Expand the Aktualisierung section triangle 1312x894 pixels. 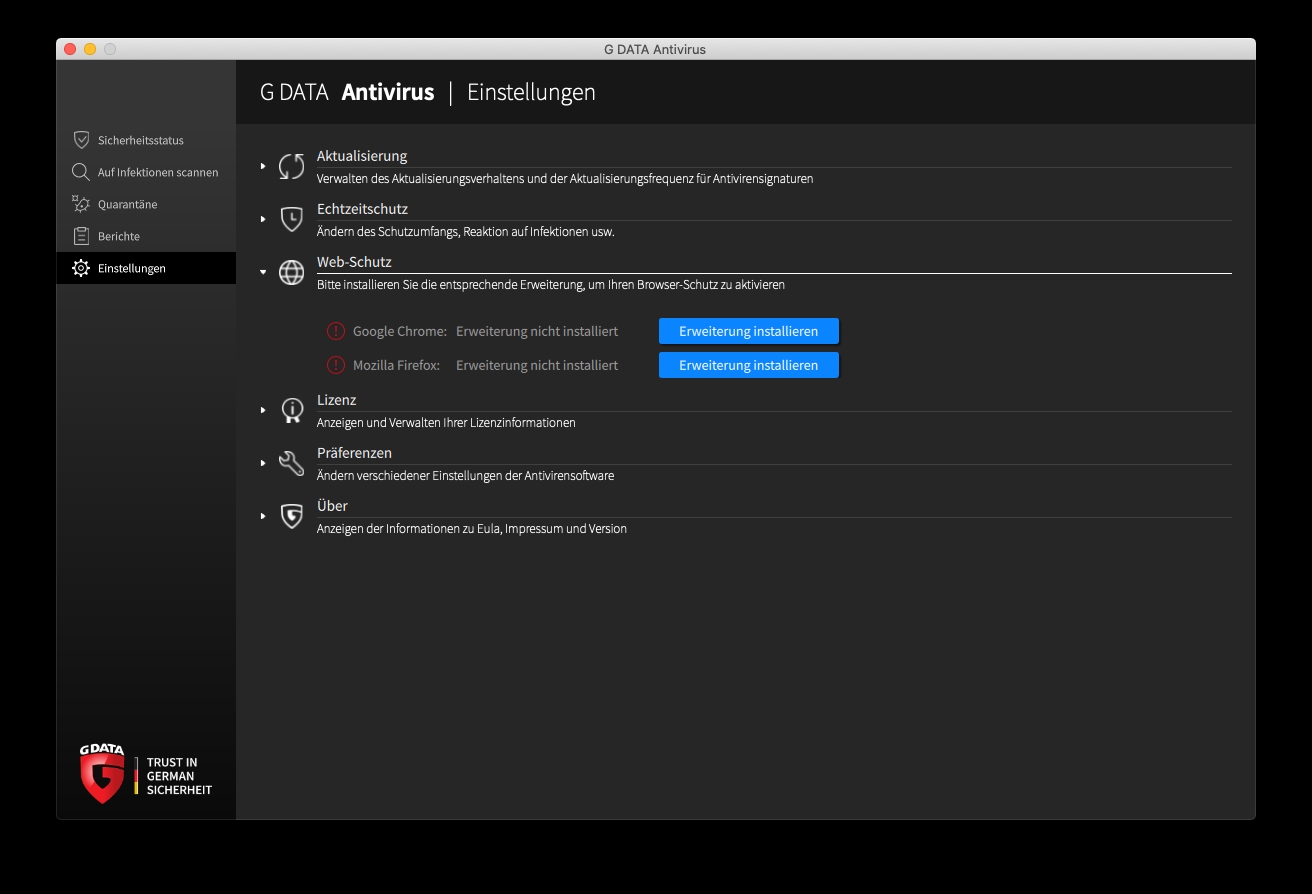point(263,166)
